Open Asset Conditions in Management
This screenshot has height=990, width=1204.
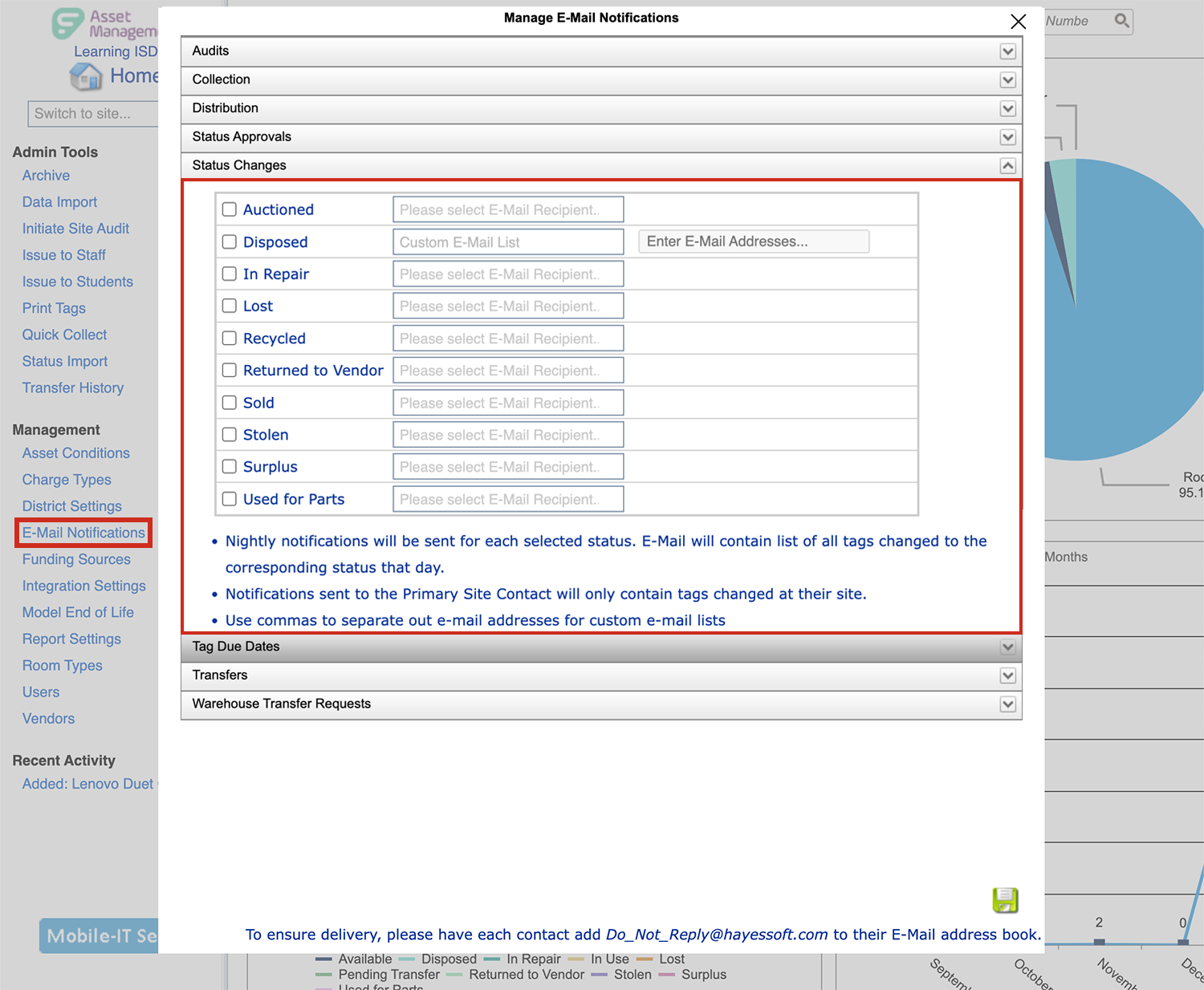pos(76,453)
